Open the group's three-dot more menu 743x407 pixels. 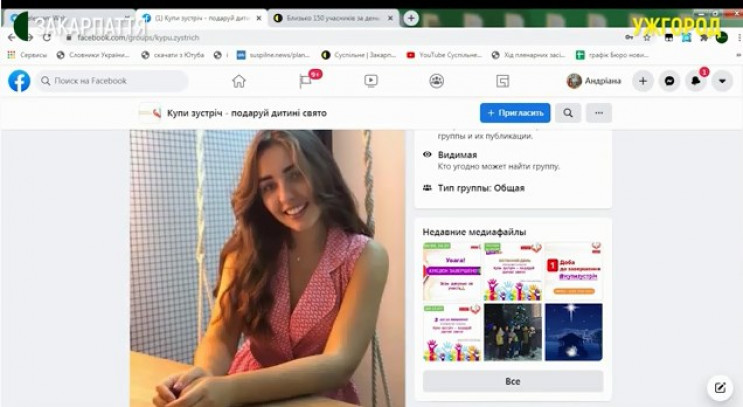coord(599,113)
